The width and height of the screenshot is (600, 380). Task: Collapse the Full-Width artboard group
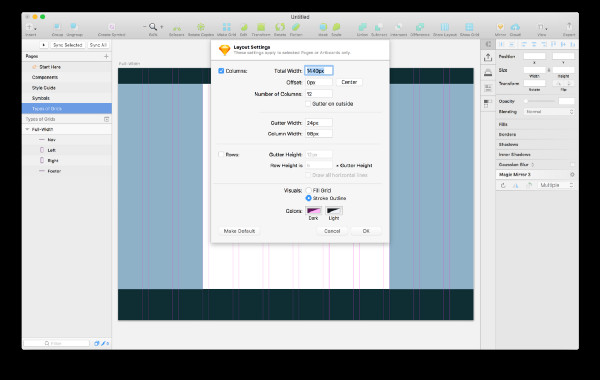(x=27, y=129)
